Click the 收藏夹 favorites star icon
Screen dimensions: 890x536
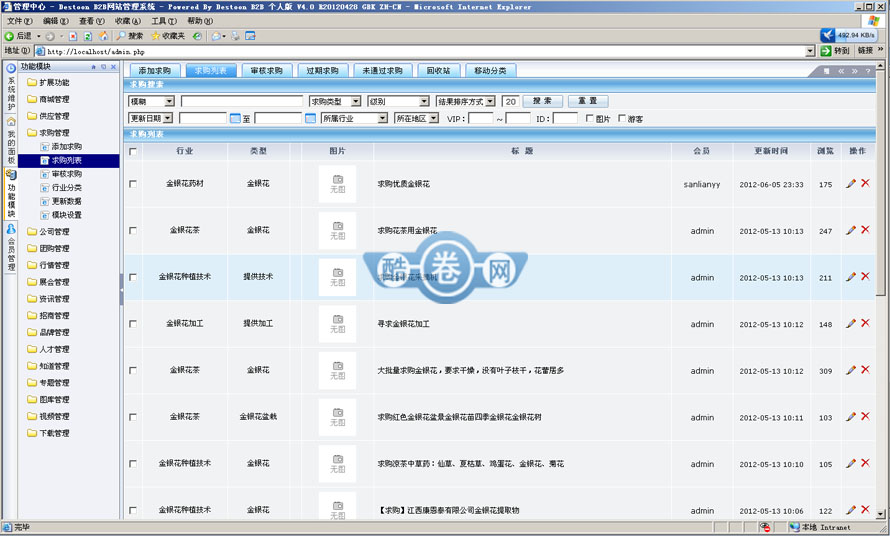155,36
